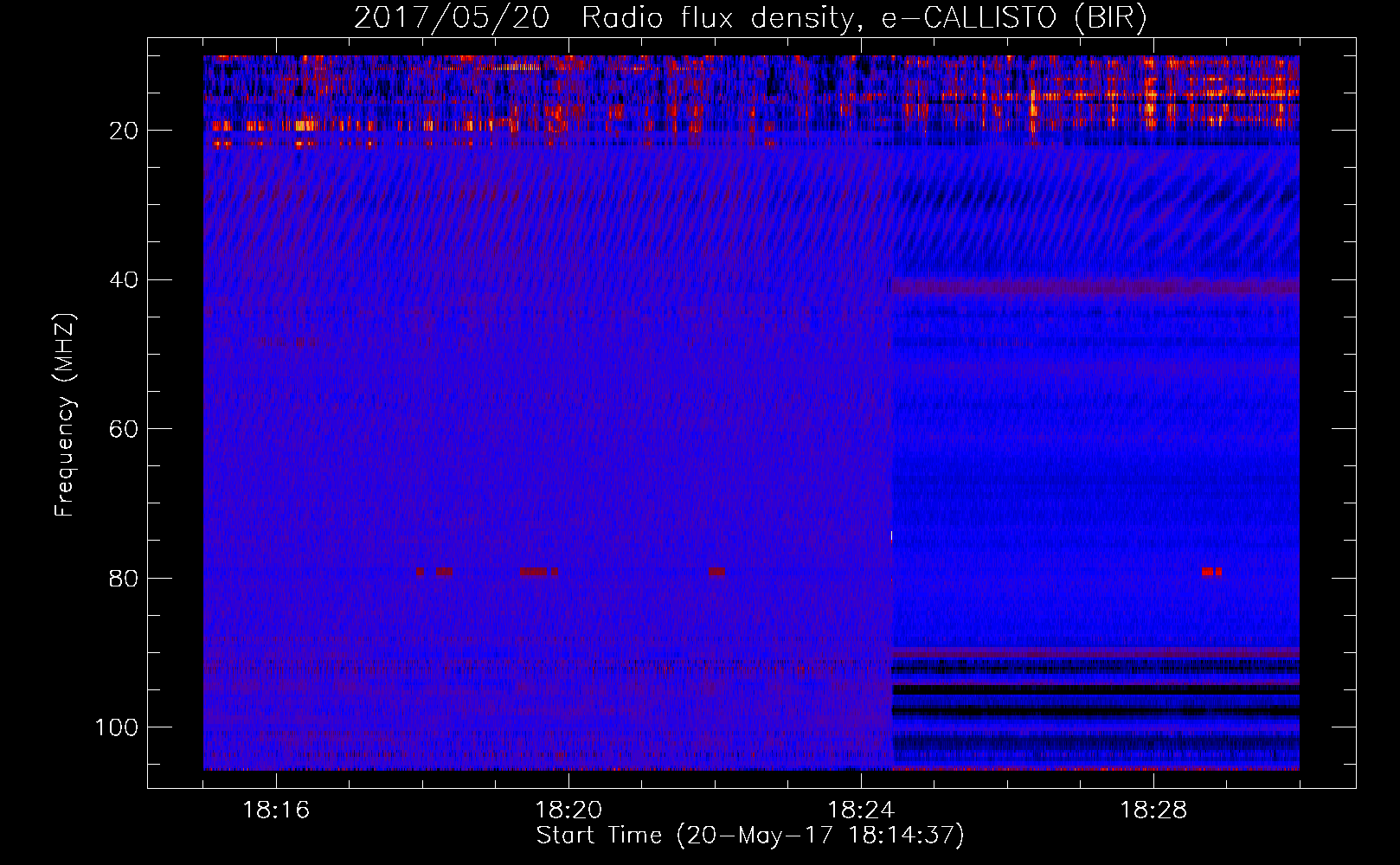
Task: Select the 'Frequency (MHZ)' y-axis label
Action: click(66, 415)
